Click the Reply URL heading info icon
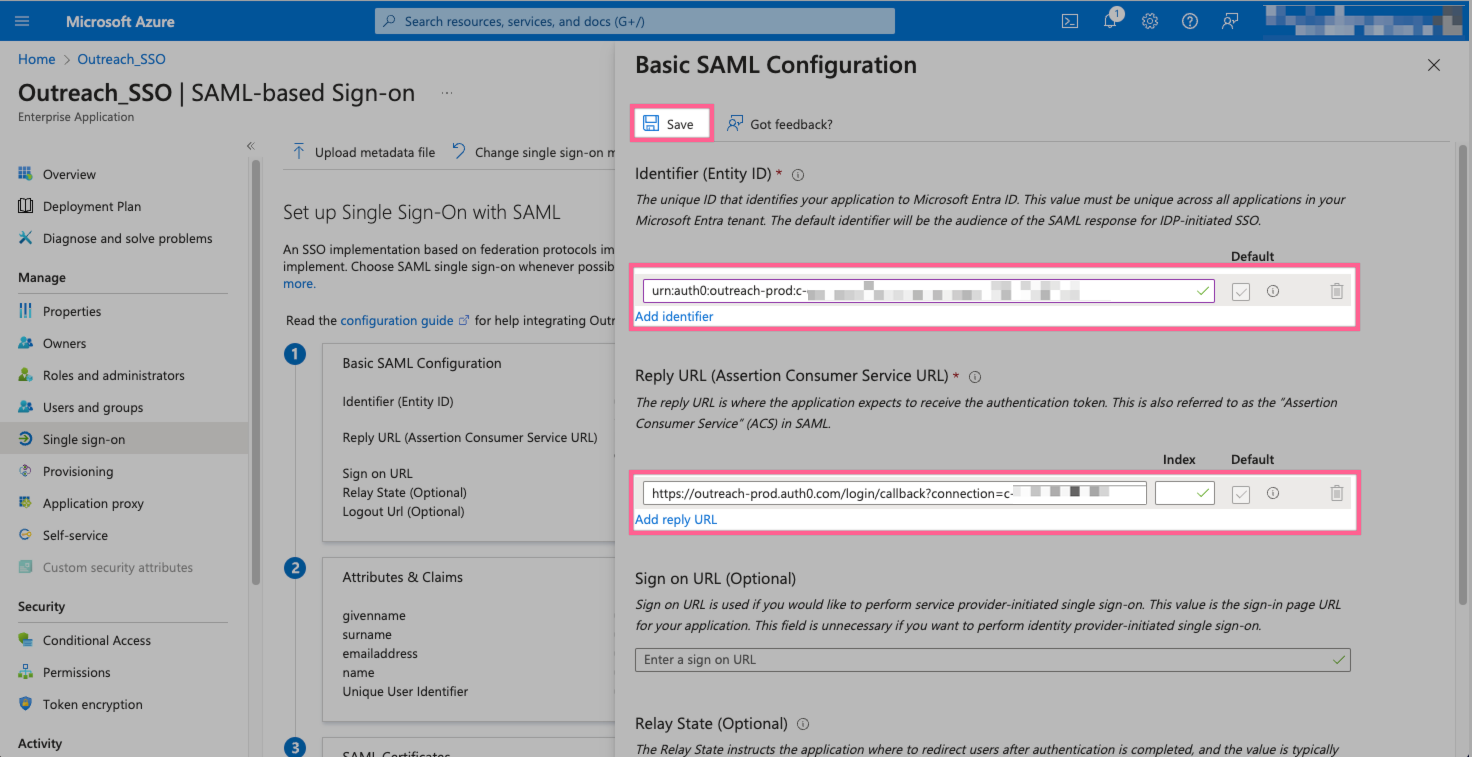Image resolution: width=1472 pixels, height=757 pixels. coord(975,377)
